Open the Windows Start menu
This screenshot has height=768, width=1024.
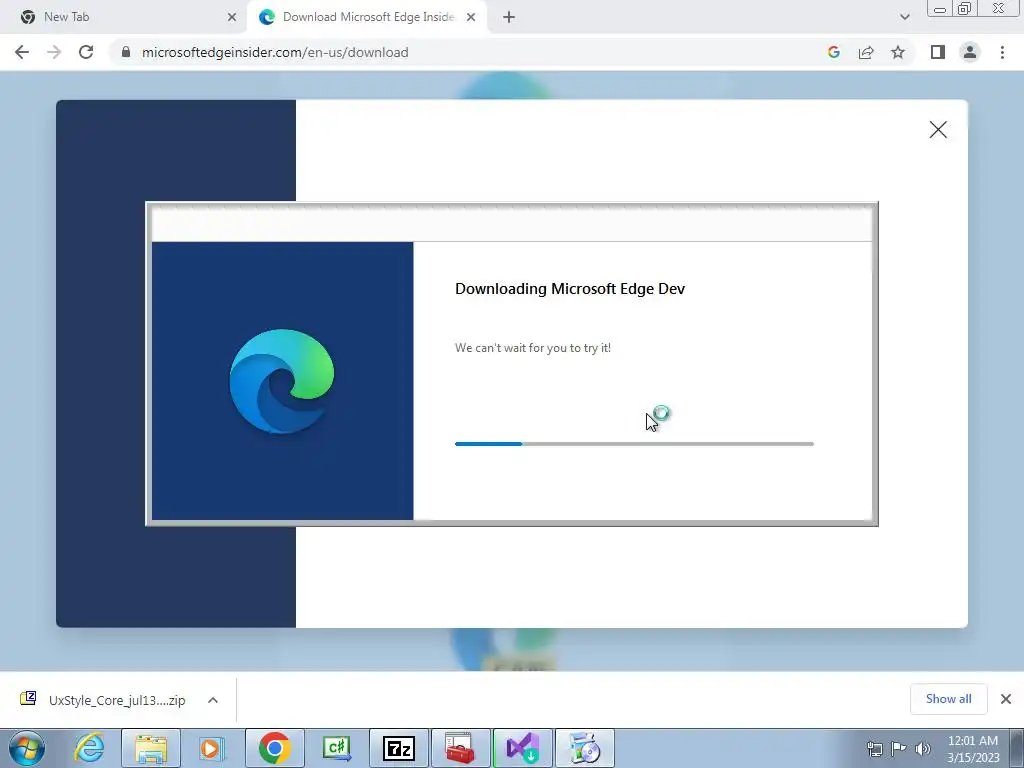[27, 748]
